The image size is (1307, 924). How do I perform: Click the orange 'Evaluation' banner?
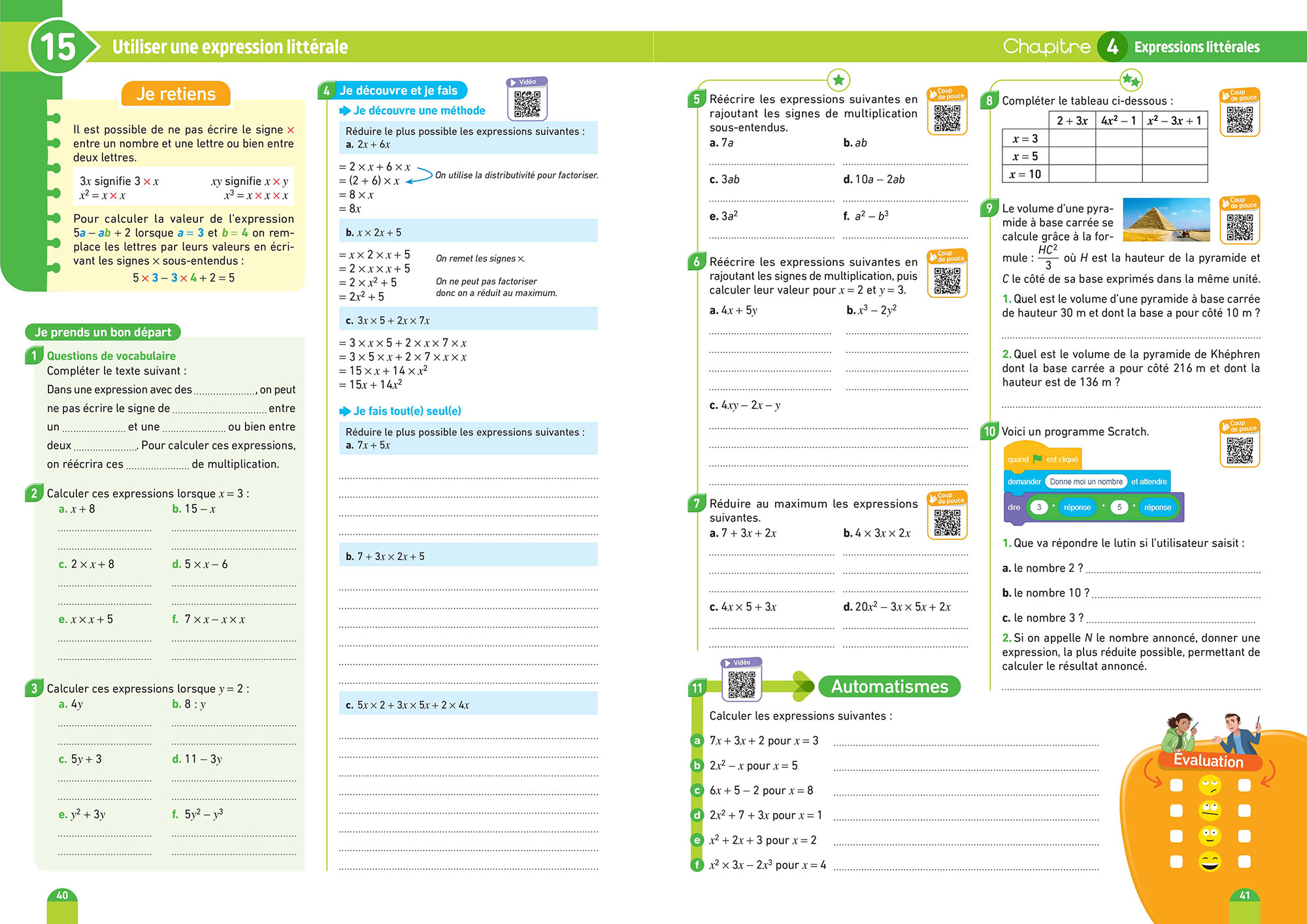tap(1209, 761)
